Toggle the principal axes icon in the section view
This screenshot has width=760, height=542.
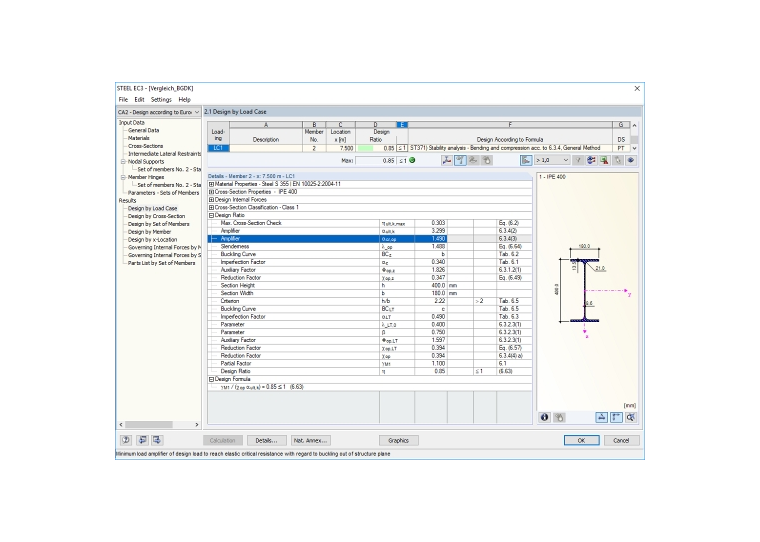pos(616,417)
